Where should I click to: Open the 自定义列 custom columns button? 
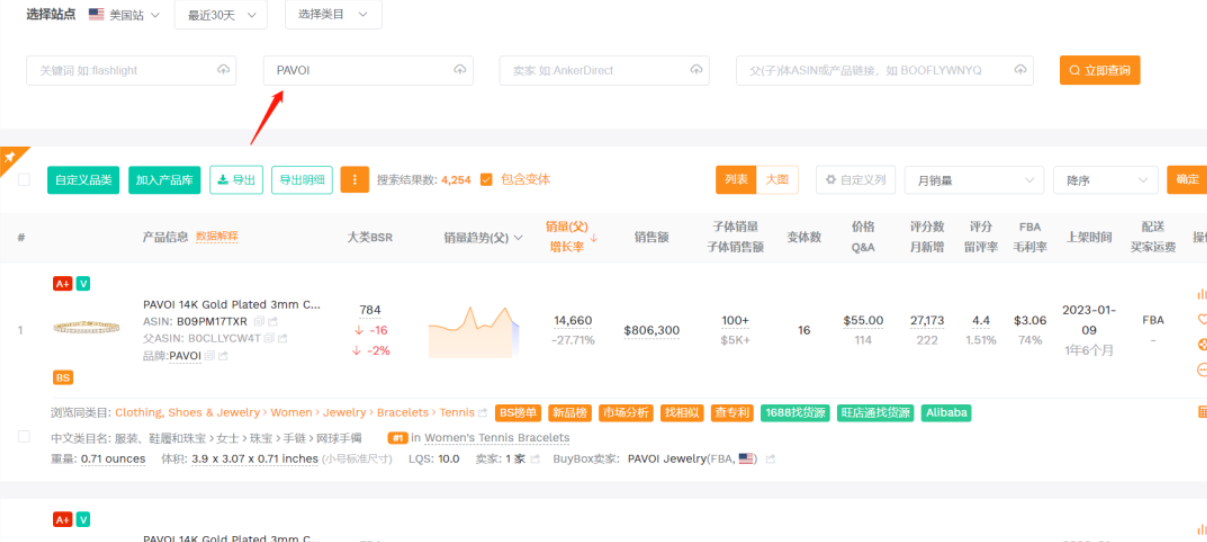click(855, 180)
